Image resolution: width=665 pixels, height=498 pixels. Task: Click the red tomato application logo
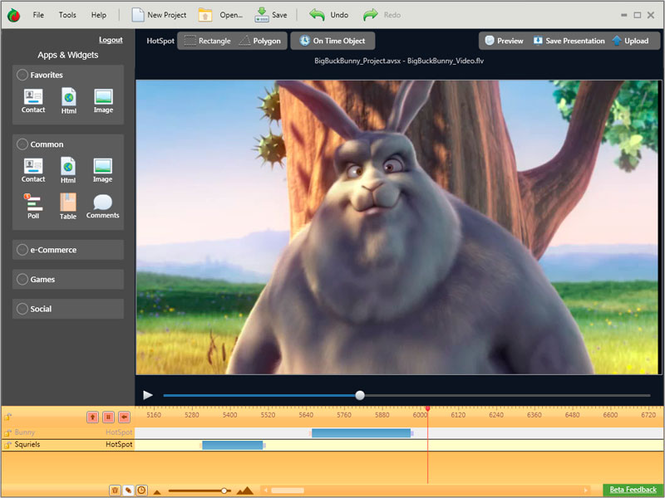click(14, 15)
